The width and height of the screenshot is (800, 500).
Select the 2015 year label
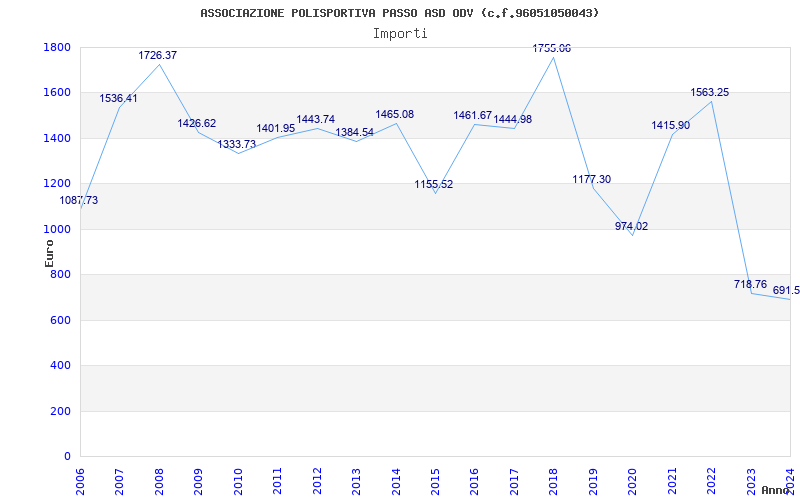click(x=435, y=482)
